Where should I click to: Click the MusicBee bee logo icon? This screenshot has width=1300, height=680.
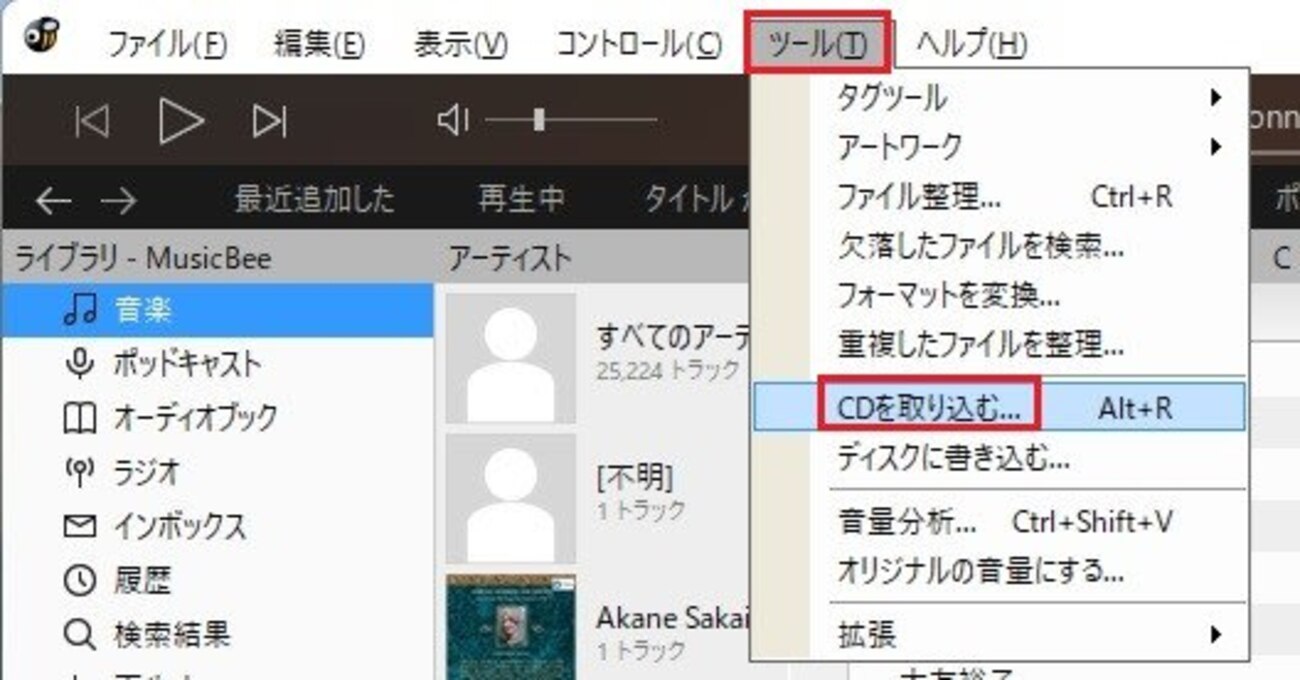(x=41, y=37)
